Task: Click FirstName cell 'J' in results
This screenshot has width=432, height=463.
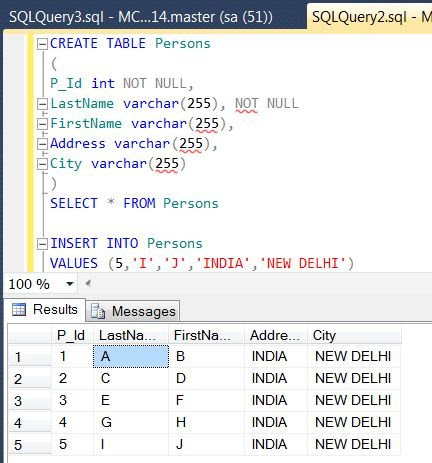Action: 207,444
